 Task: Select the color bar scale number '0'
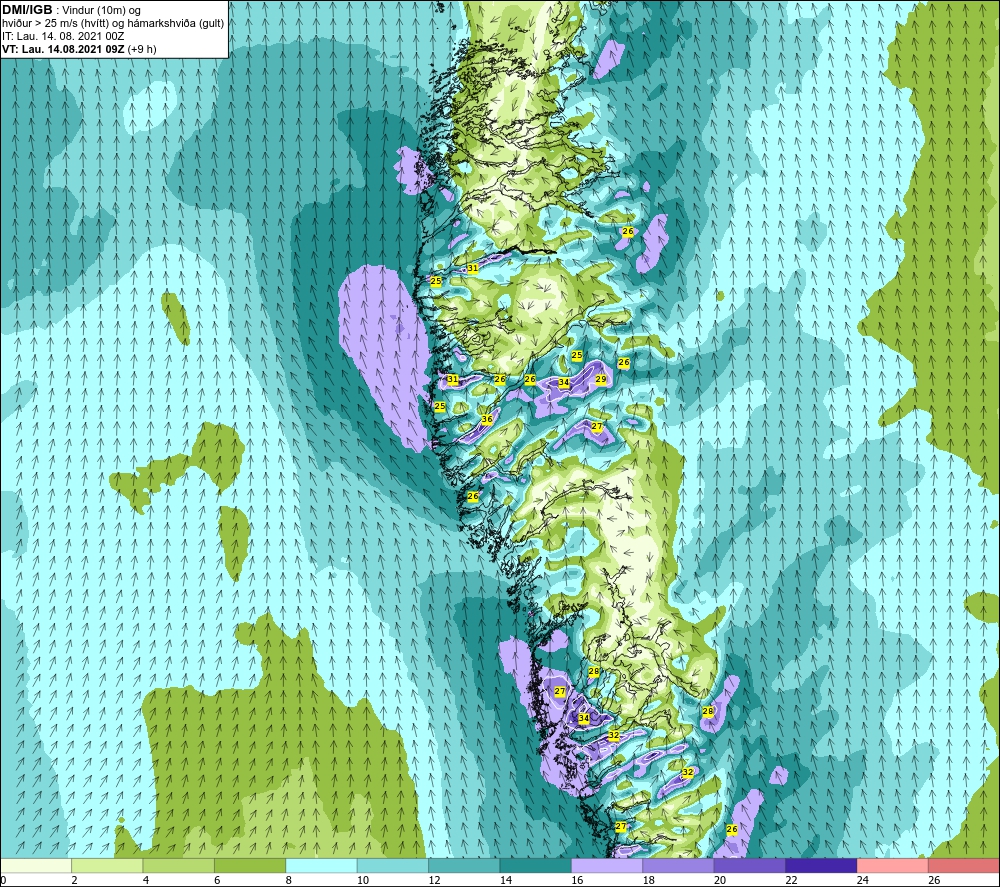[3, 880]
